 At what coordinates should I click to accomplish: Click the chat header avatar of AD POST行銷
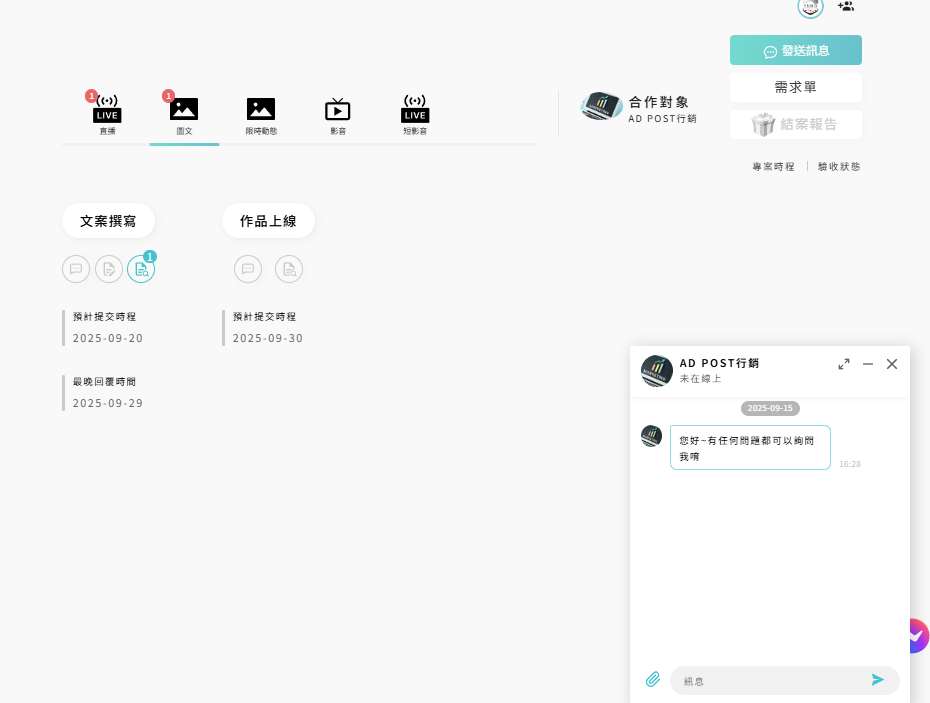(657, 371)
